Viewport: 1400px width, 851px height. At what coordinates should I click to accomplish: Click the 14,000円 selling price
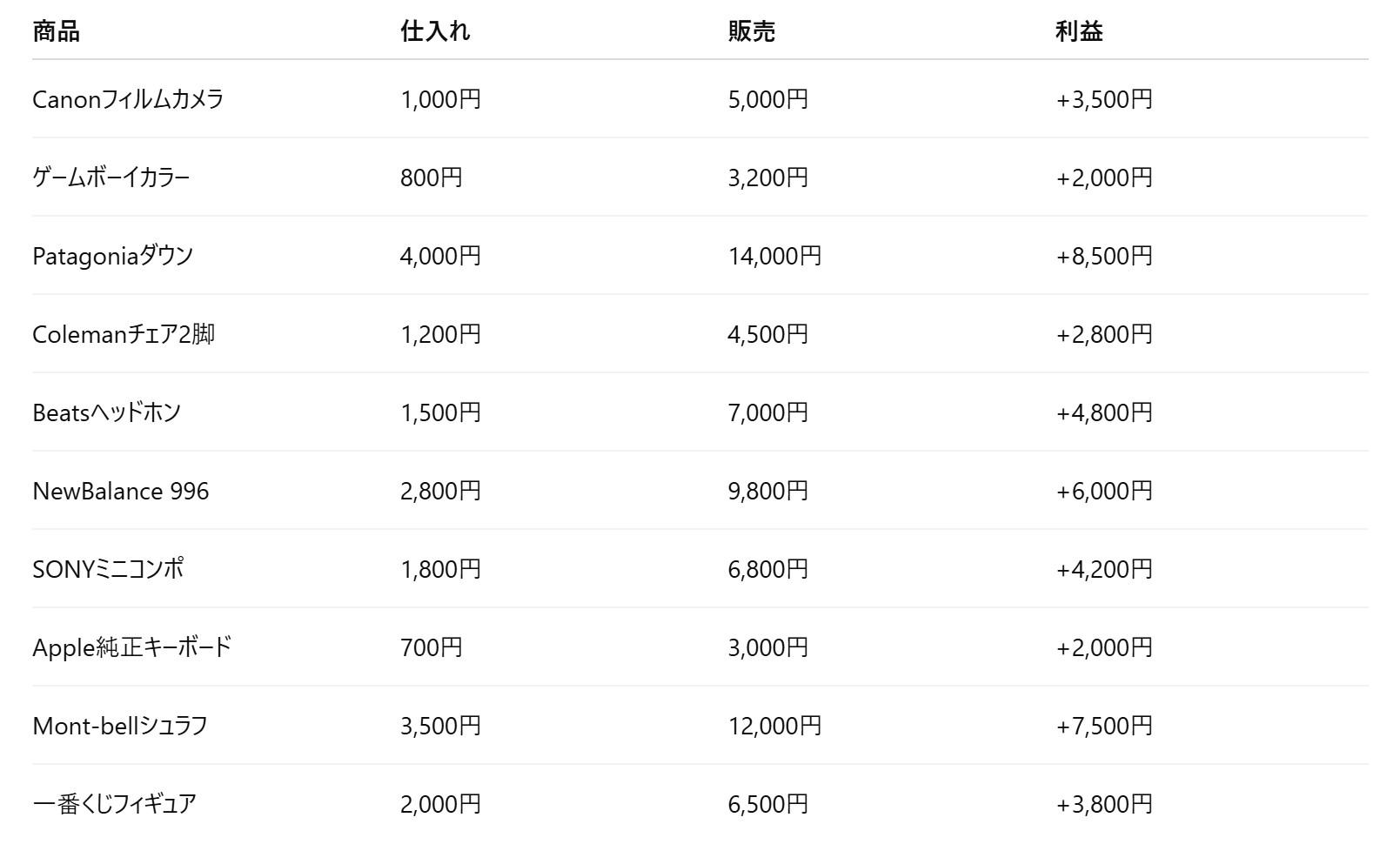(774, 256)
